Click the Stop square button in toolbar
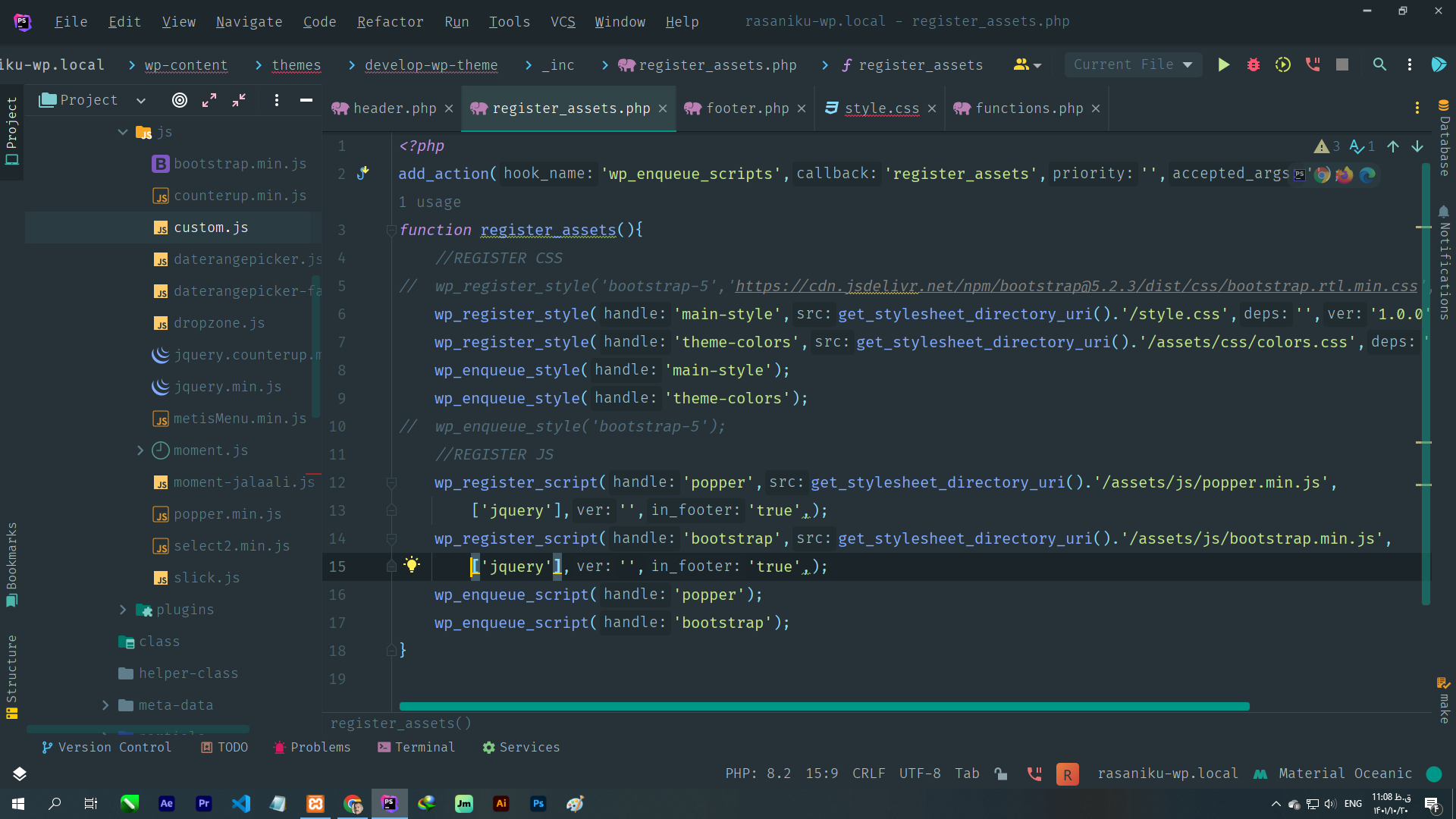 coord(1342,65)
